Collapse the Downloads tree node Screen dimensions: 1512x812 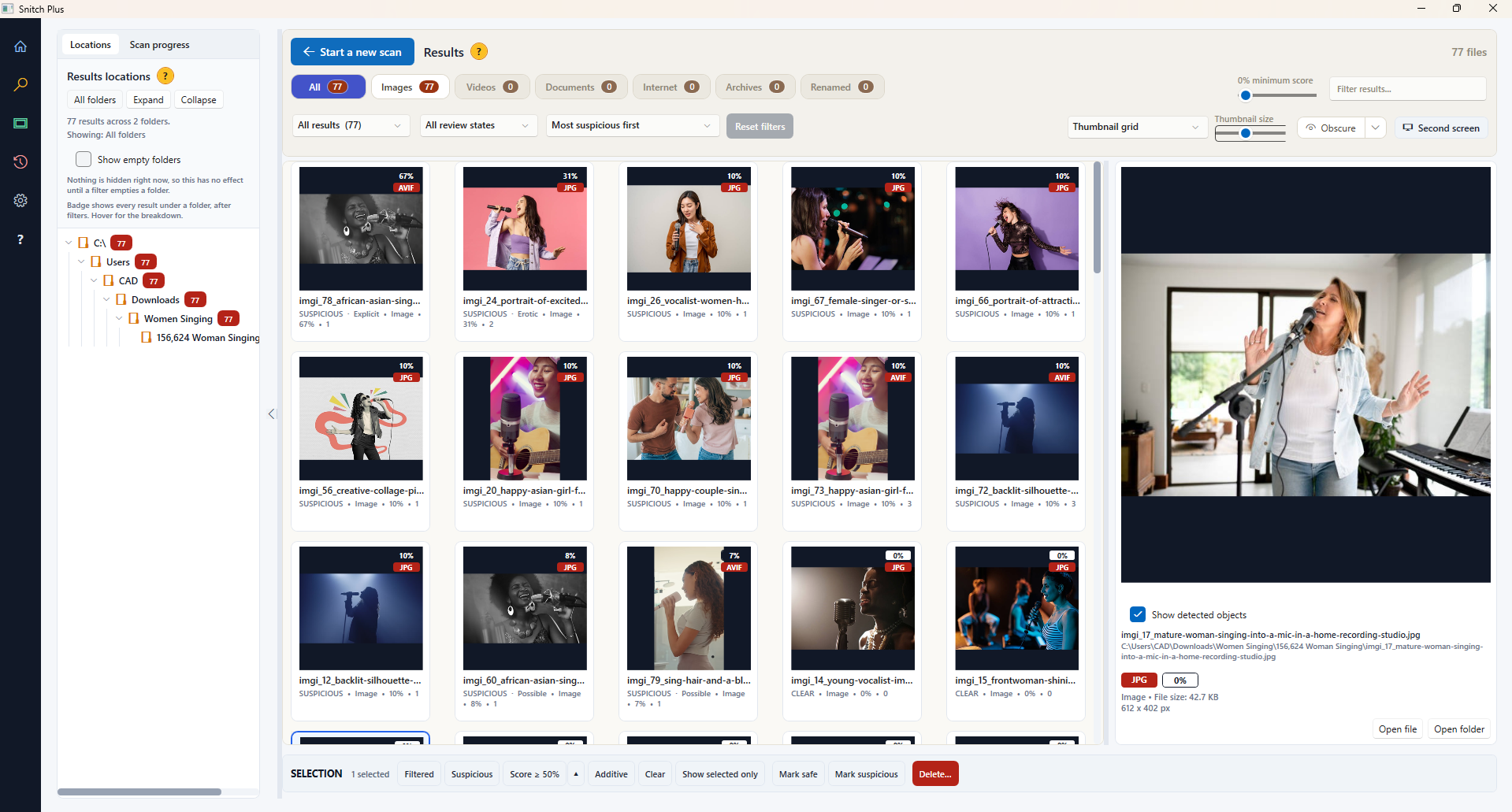pyautogui.click(x=106, y=299)
